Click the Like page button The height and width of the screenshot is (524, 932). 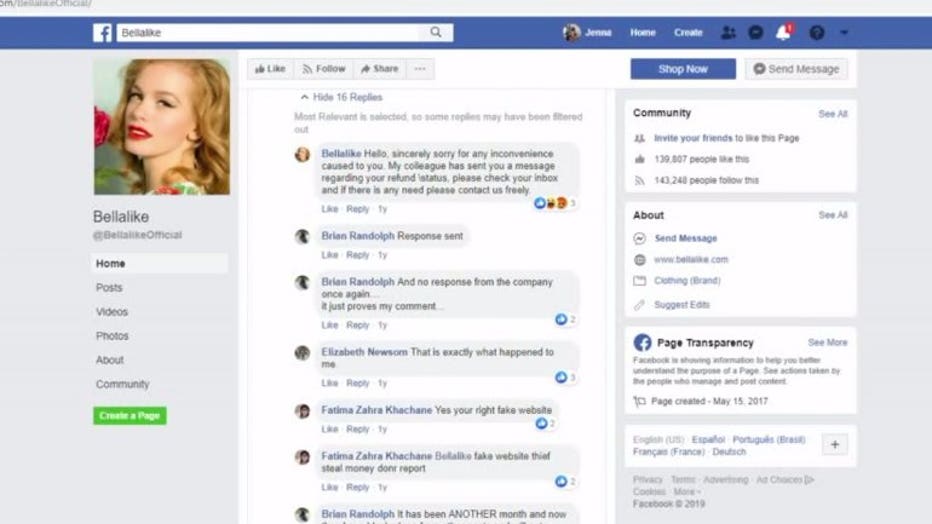click(270, 69)
